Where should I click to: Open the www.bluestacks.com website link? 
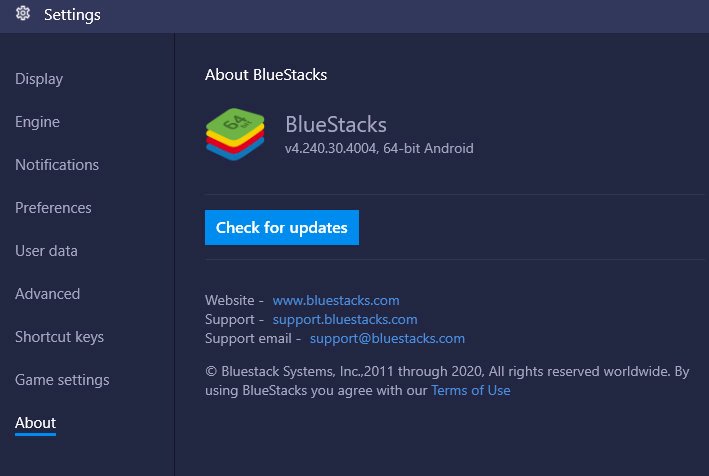(x=336, y=300)
